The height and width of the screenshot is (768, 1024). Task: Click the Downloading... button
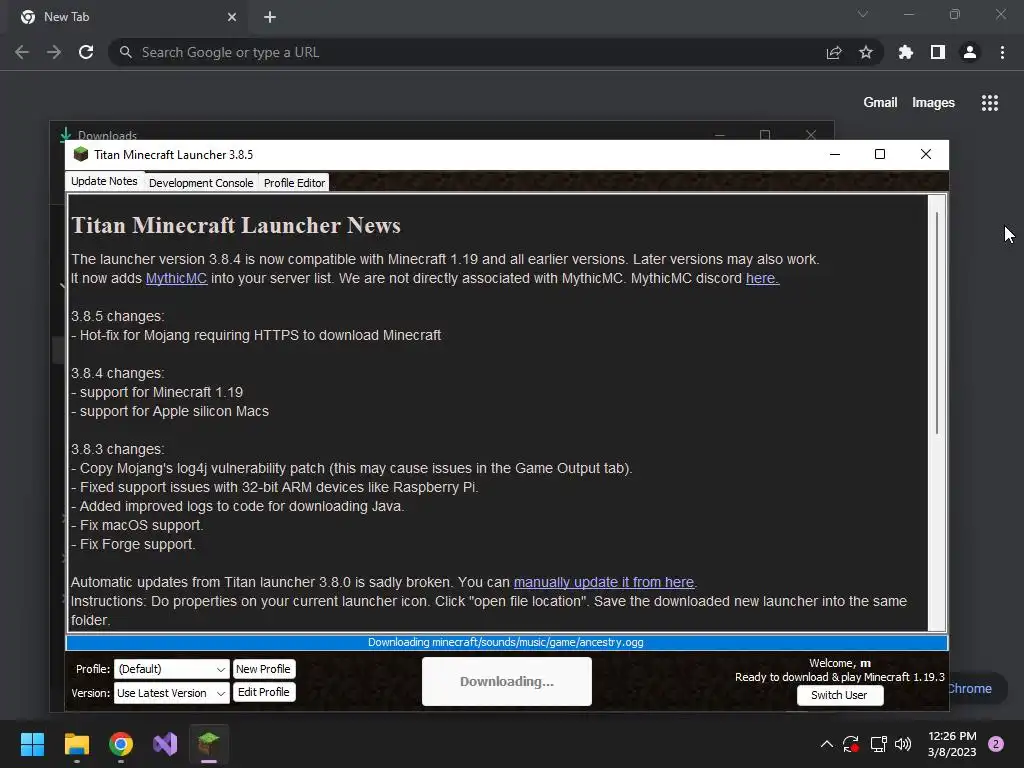tap(507, 682)
